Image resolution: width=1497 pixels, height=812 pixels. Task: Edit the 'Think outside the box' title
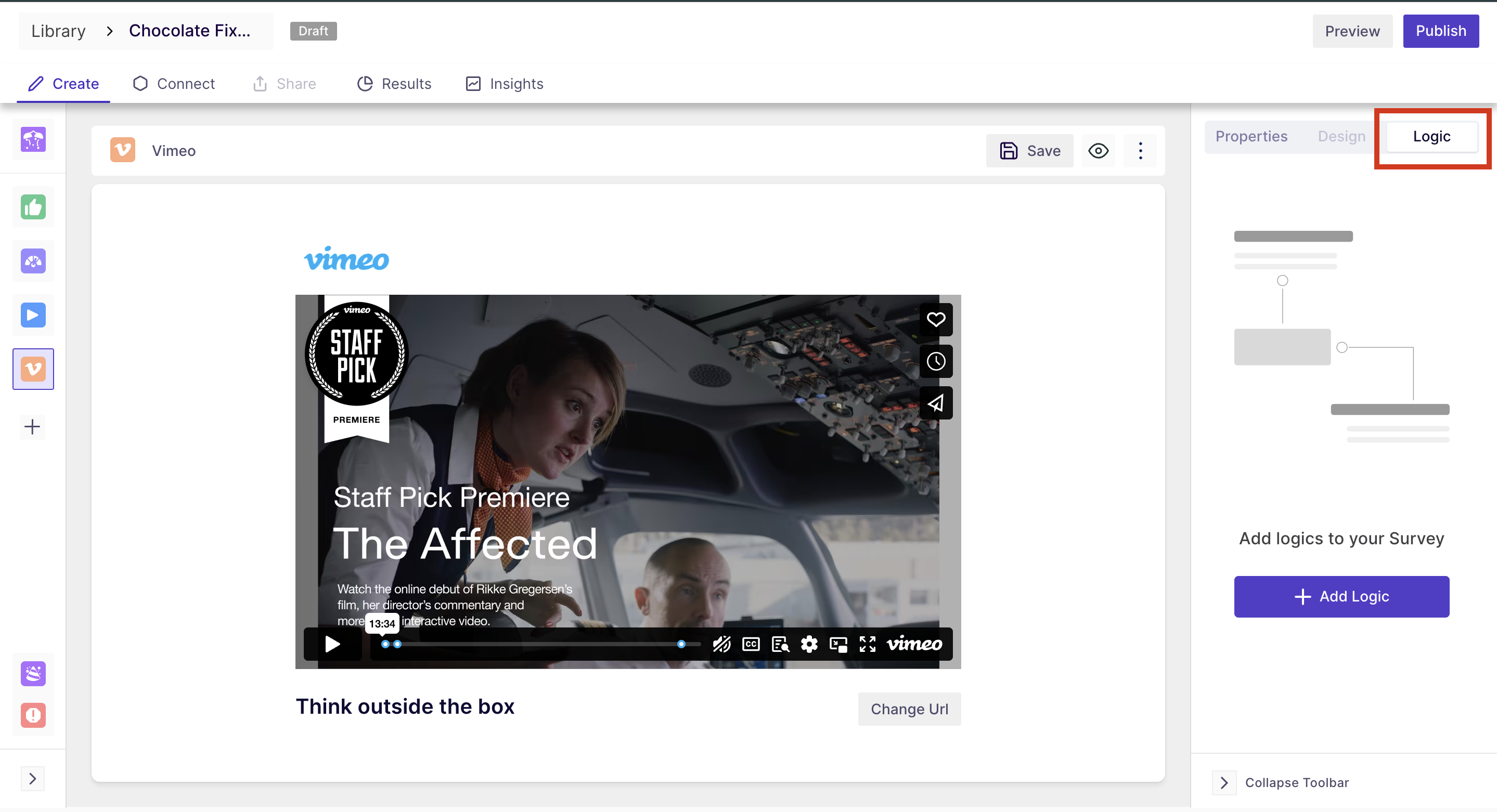(405, 706)
